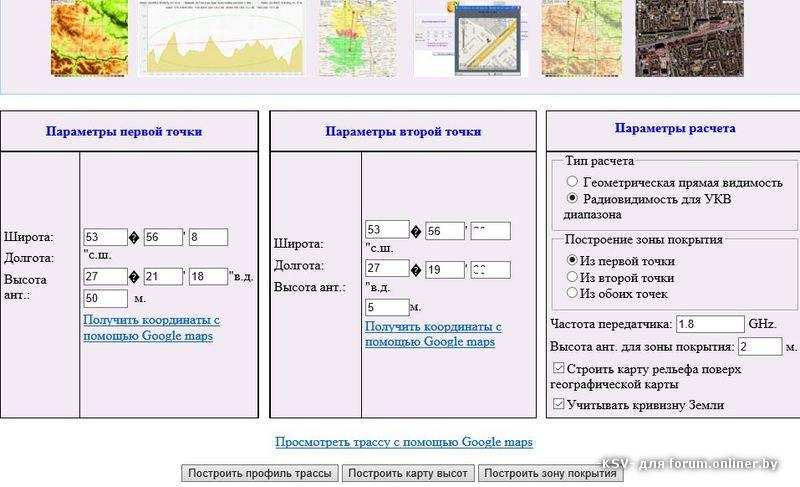The height and width of the screenshot is (487, 800).
Task: Focus second point latitude minutes field
Action: point(445,231)
